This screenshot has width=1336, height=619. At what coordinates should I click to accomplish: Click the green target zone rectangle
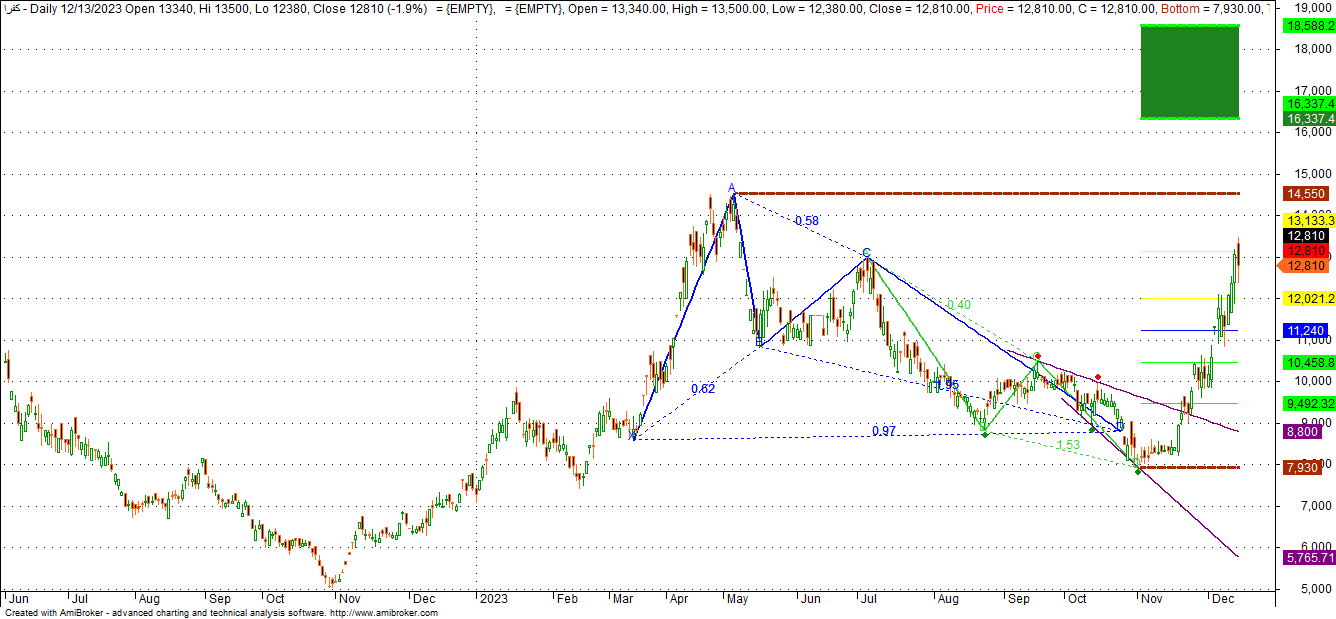tap(1190, 71)
